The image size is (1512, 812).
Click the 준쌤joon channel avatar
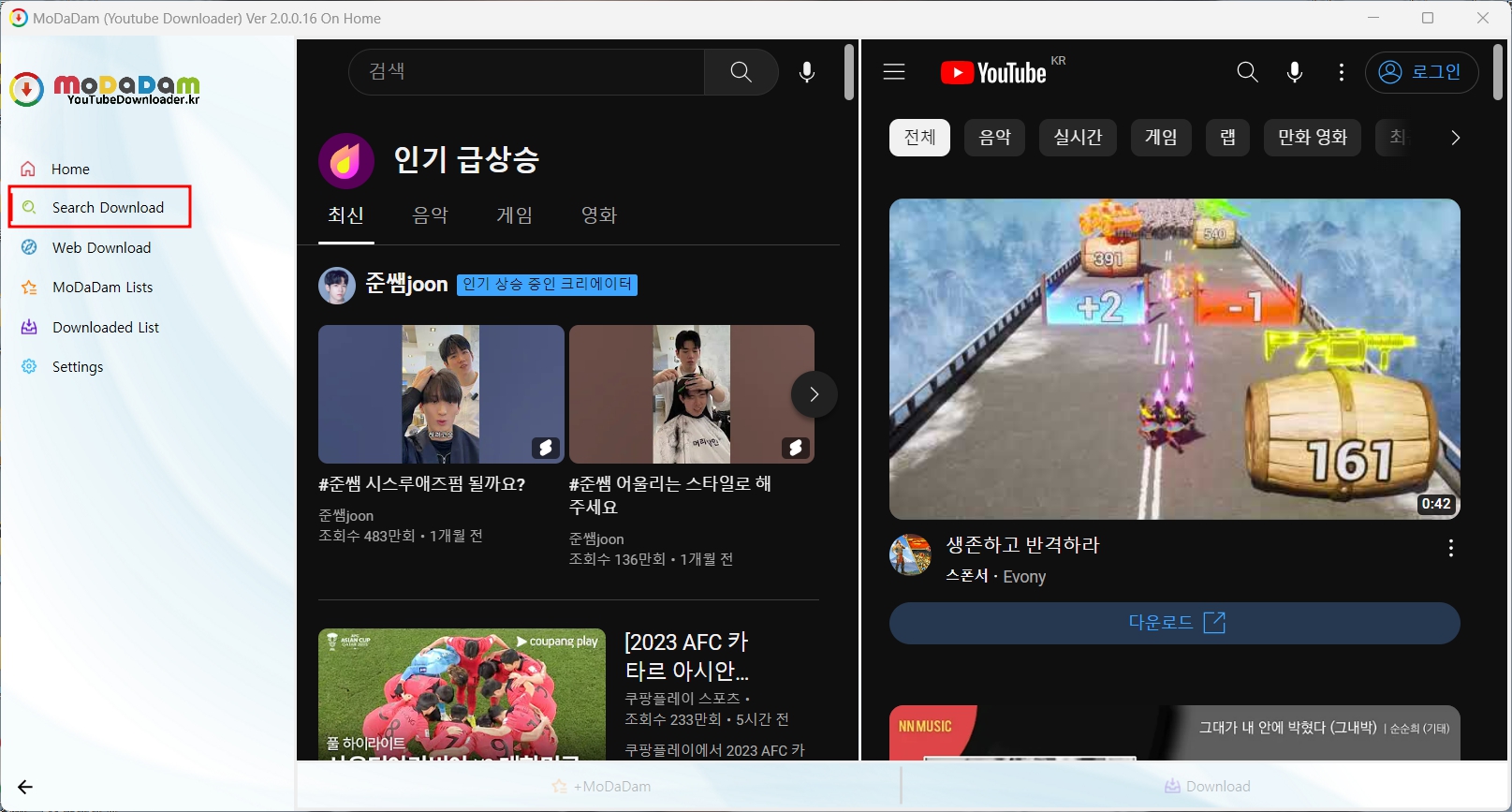337,285
